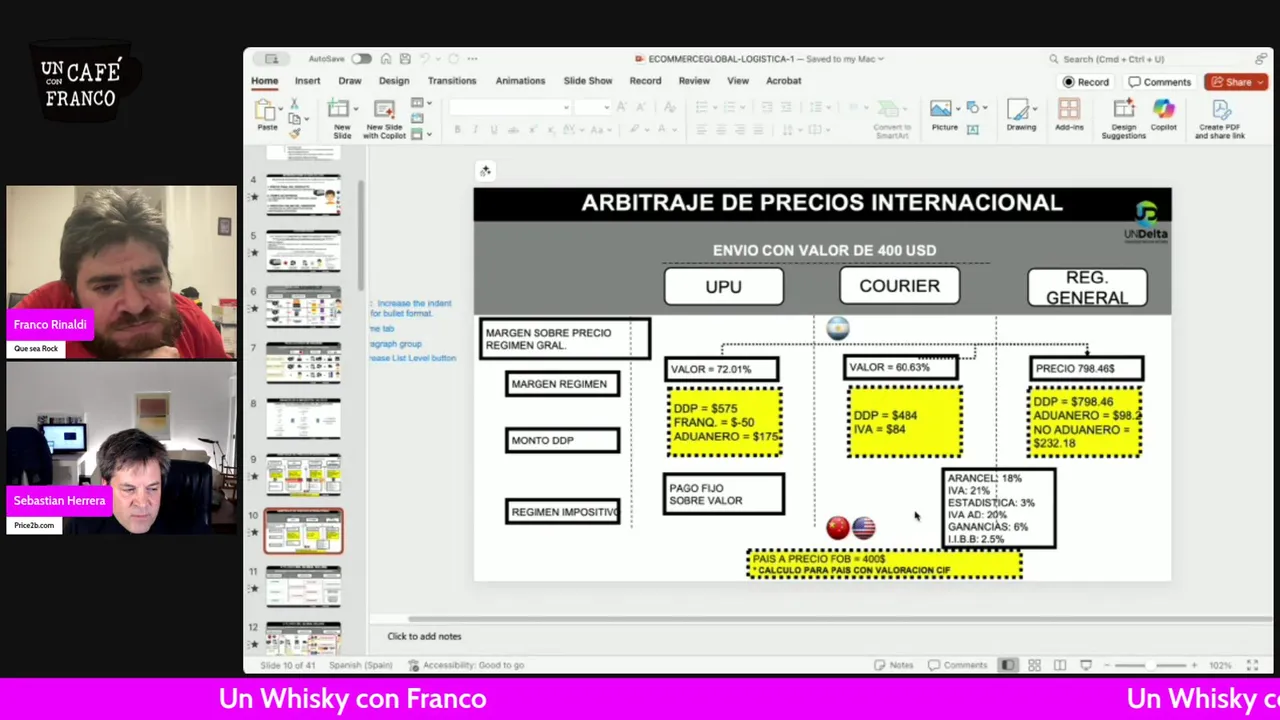
Task: Click Convert to SmartArt icon
Action: [x=890, y=109]
